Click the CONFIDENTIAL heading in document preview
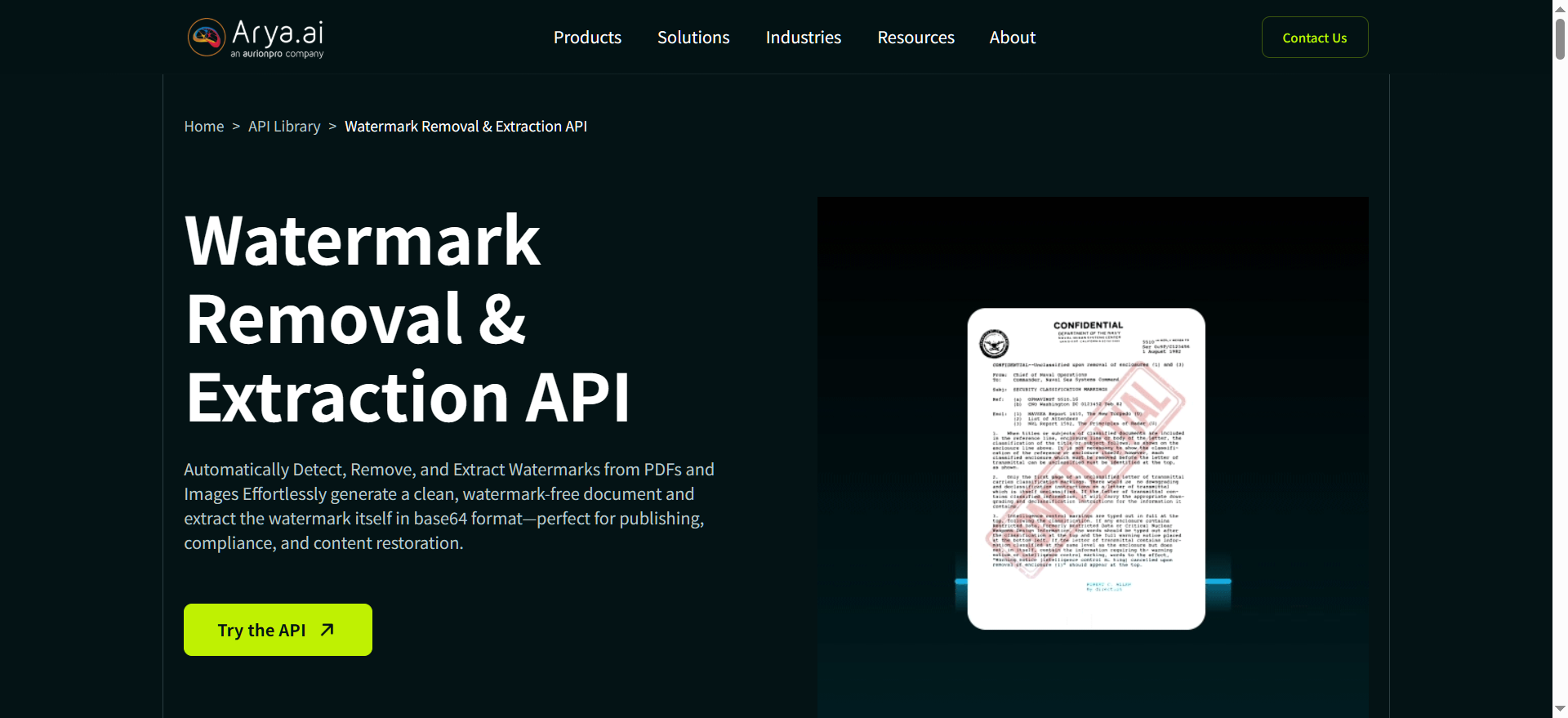This screenshot has height=718, width=1568. pyautogui.click(x=1088, y=325)
